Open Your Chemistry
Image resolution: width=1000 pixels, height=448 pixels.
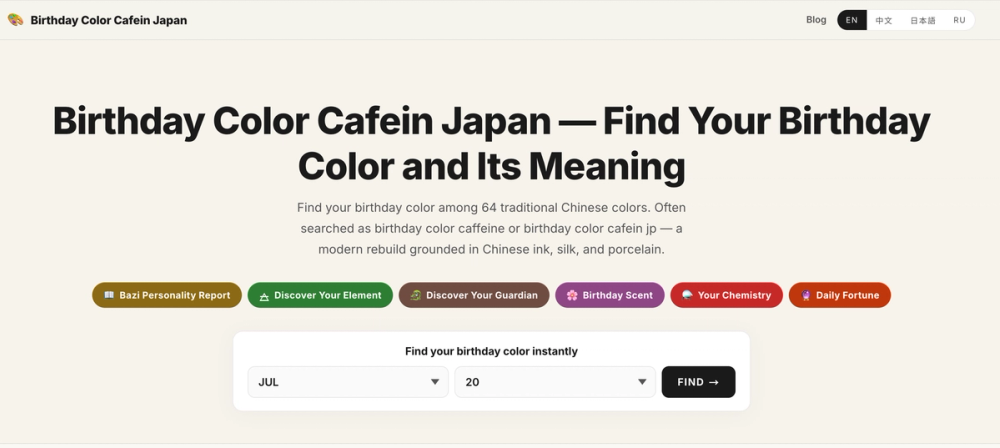tap(726, 295)
